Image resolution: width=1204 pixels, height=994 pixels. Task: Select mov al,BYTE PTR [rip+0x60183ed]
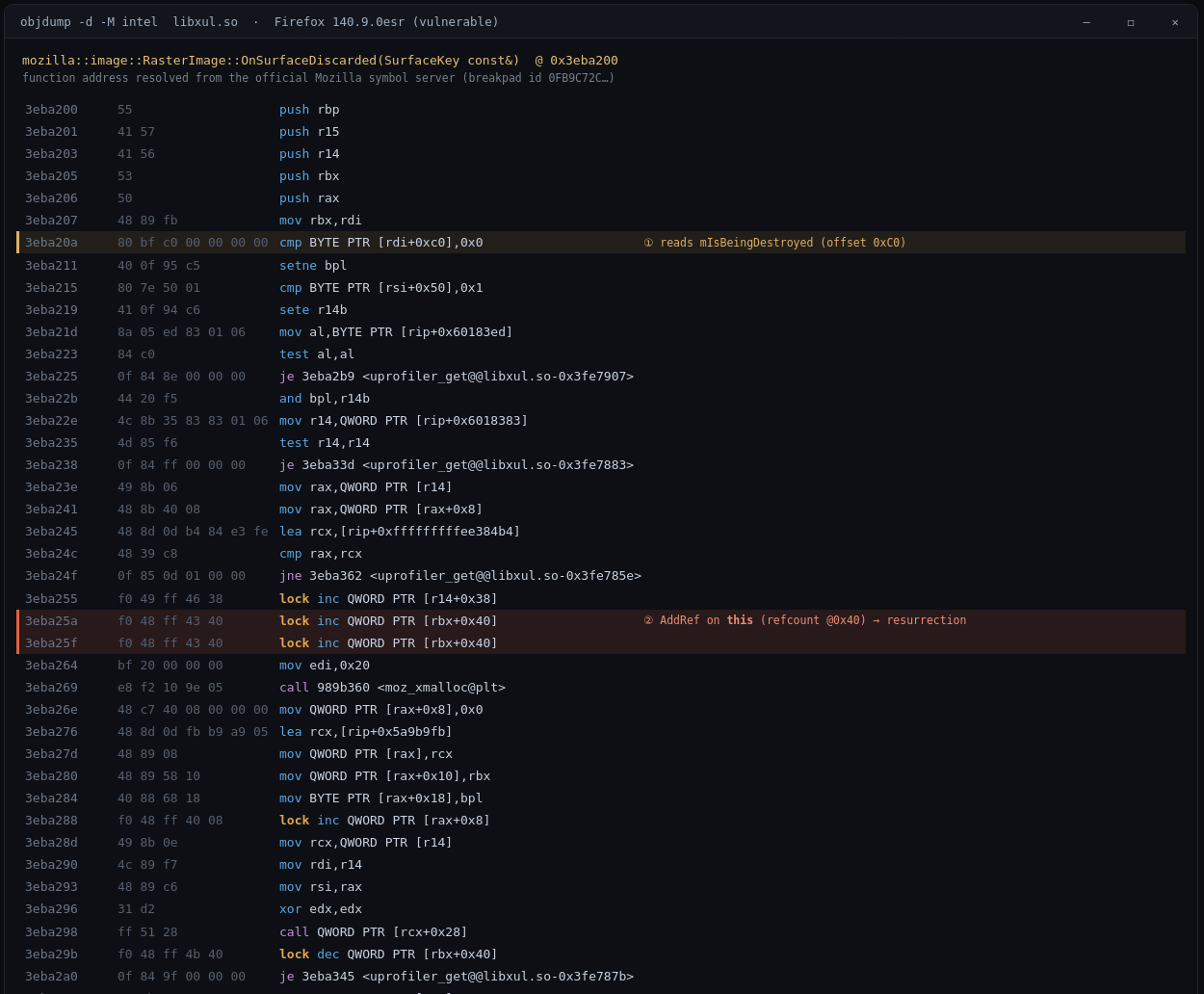click(396, 331)
